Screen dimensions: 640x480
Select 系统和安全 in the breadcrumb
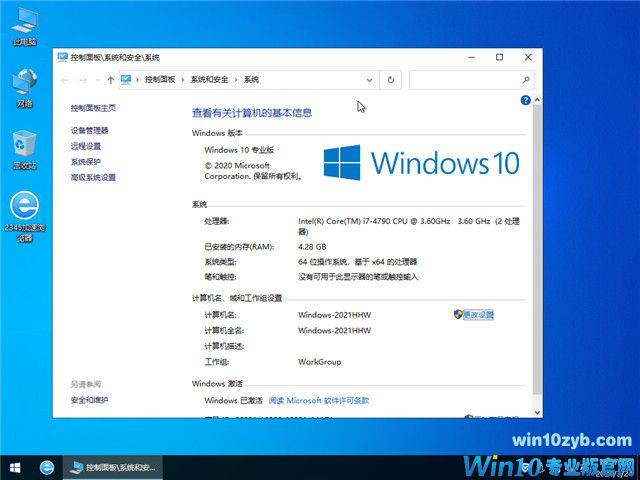coord(209,80)
